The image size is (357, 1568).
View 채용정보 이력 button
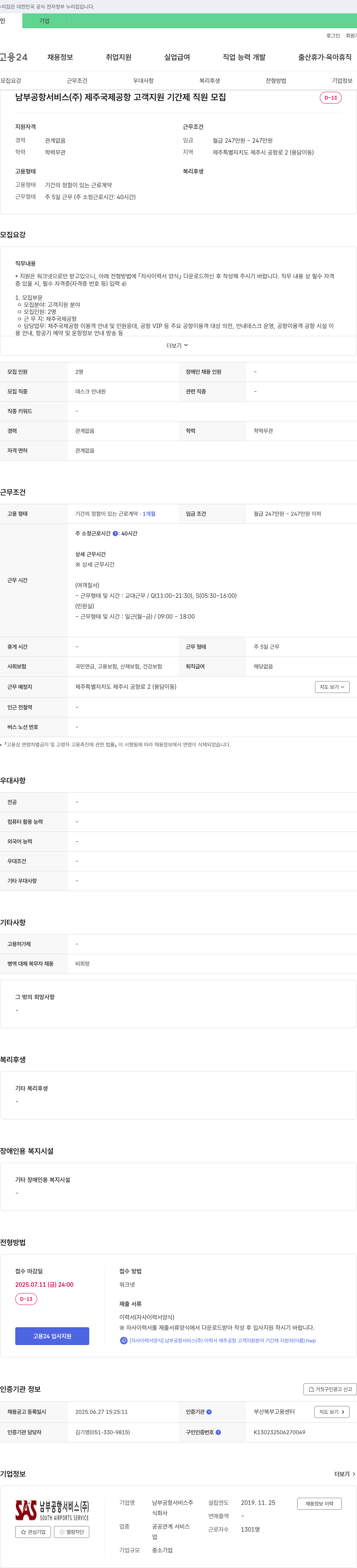[x=319, y=1503]
